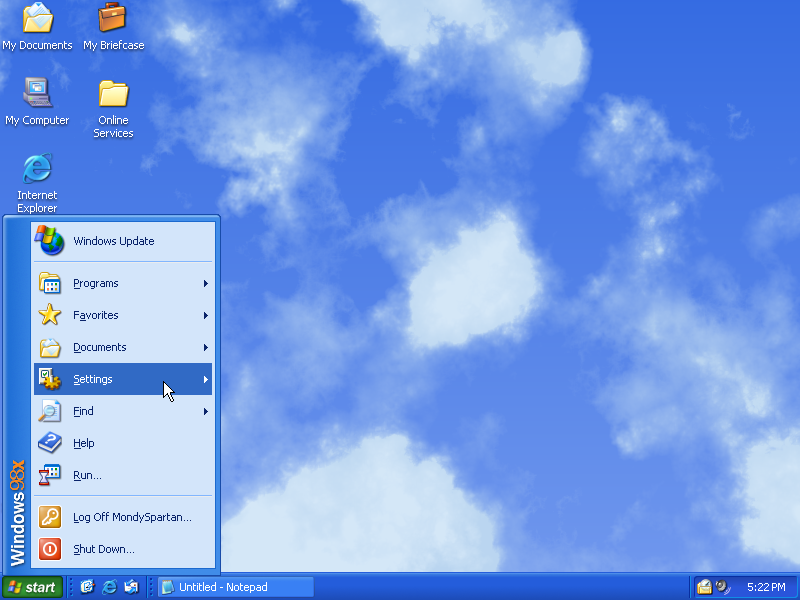Choose Shut Down... in Start menu
Viewport: 800px width, 600px height.
point(122,549)
